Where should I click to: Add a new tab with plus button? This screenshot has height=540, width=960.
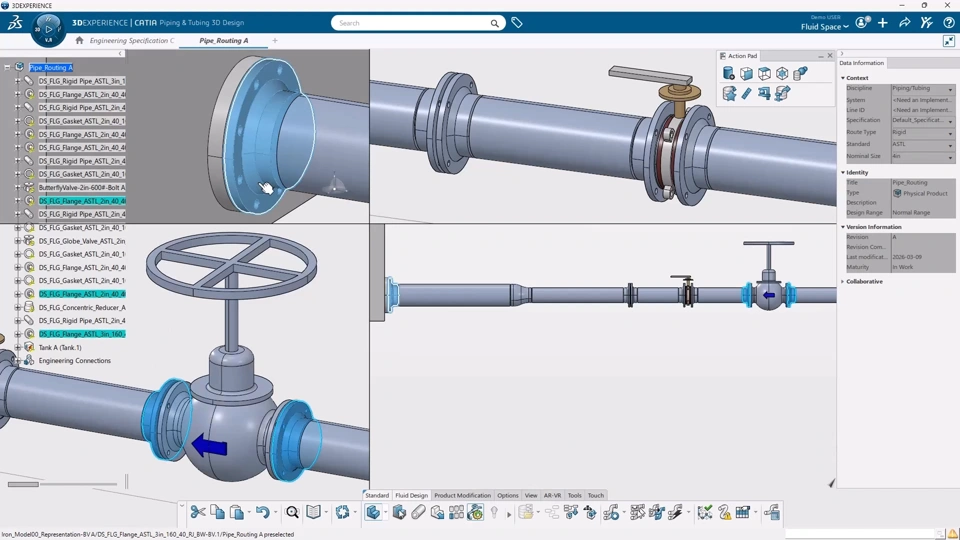tap(275, 40)
